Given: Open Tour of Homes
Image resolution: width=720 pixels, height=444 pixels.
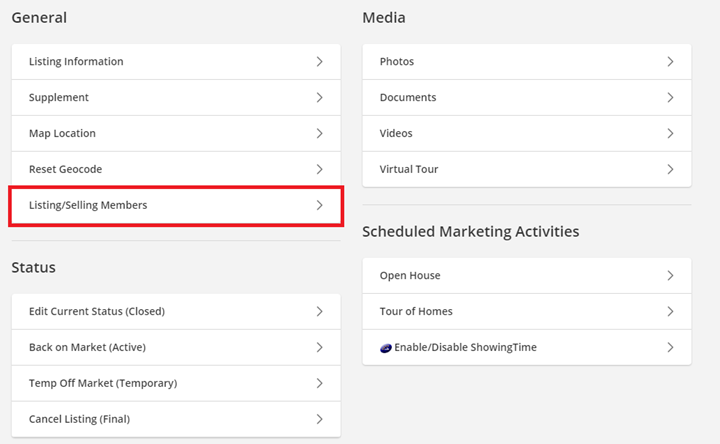Looking at the screenshot, I should click(527, 311).
